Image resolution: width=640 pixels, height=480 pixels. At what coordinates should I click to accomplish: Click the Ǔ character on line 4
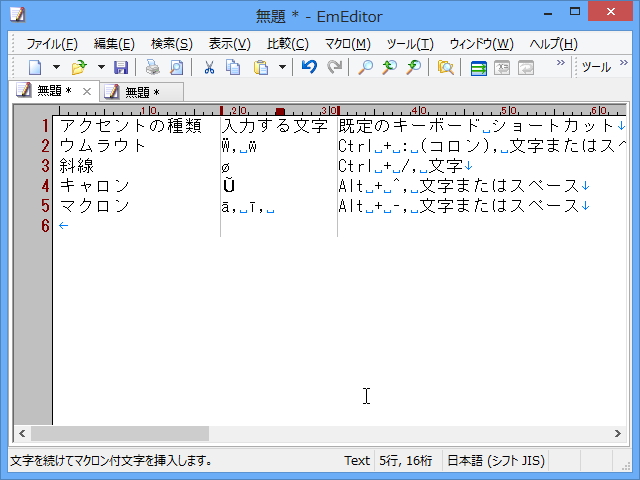[x=229, y=185]
